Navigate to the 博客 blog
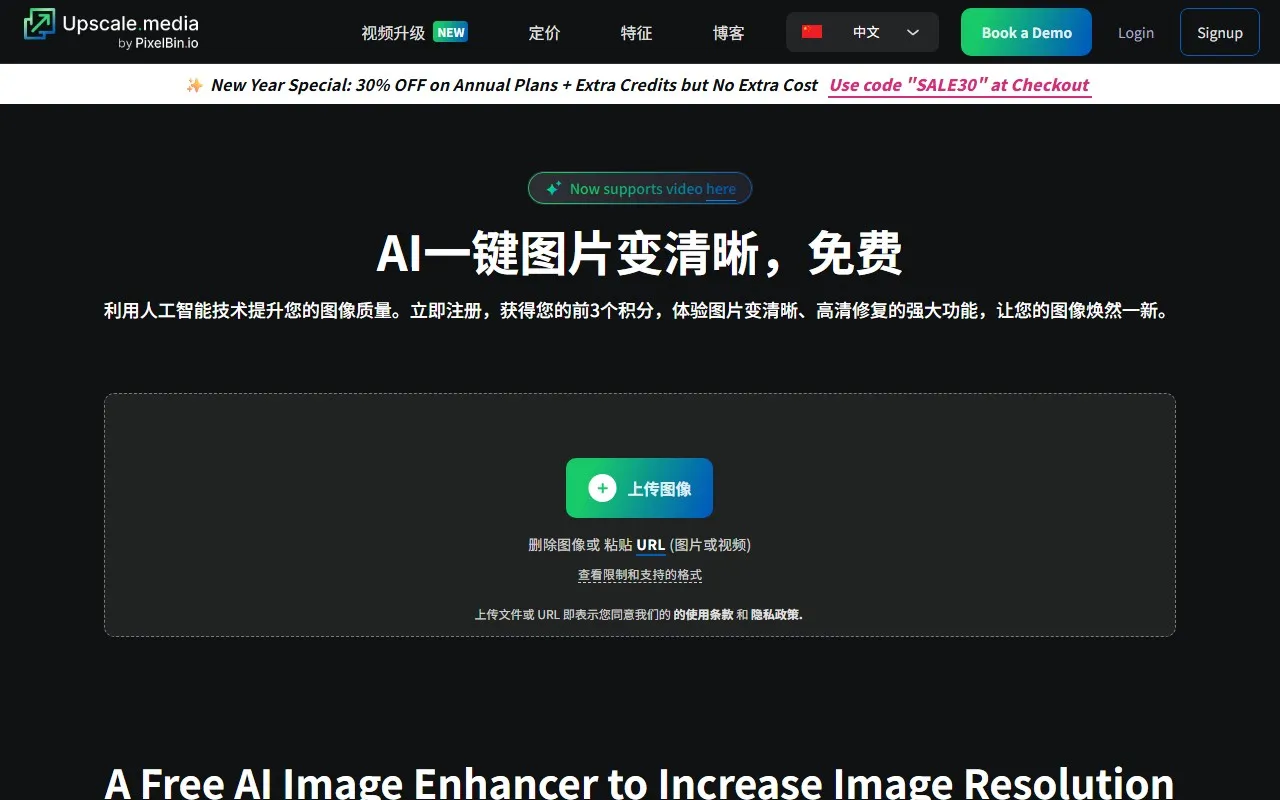The width and height of the screenshot is (1280, 800). [728, 33]
